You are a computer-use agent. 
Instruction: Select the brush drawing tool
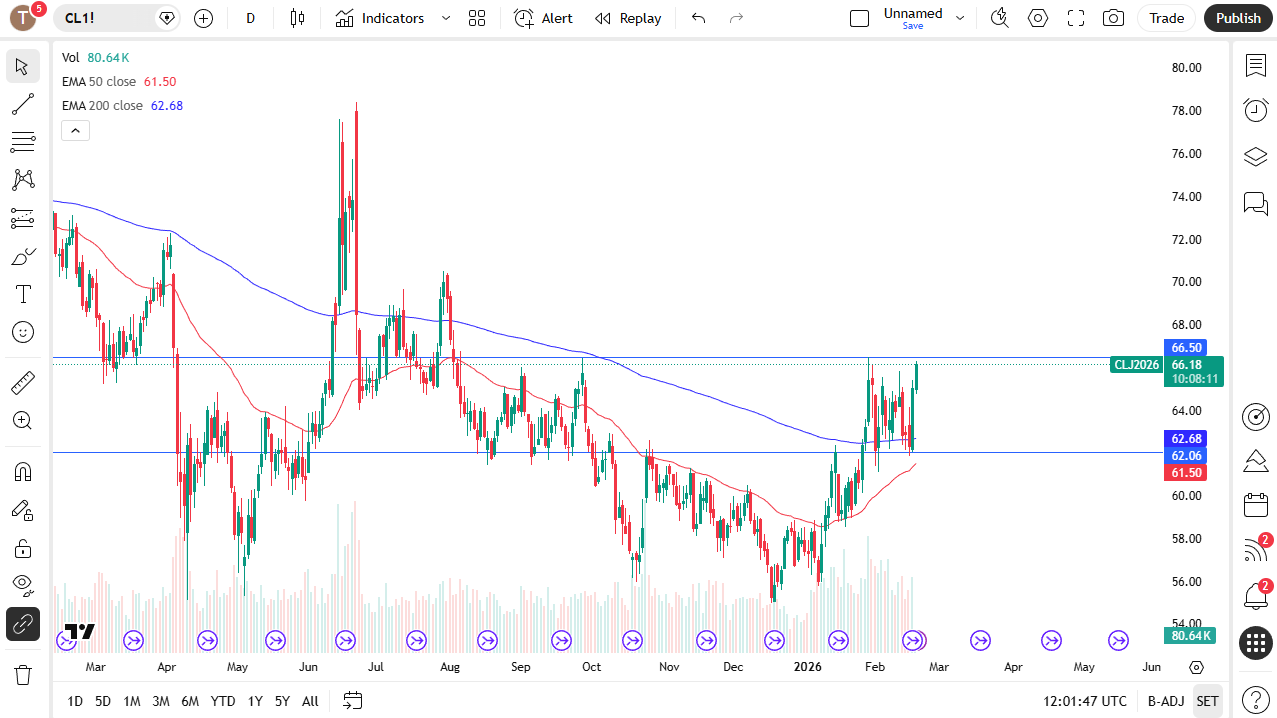22,256
